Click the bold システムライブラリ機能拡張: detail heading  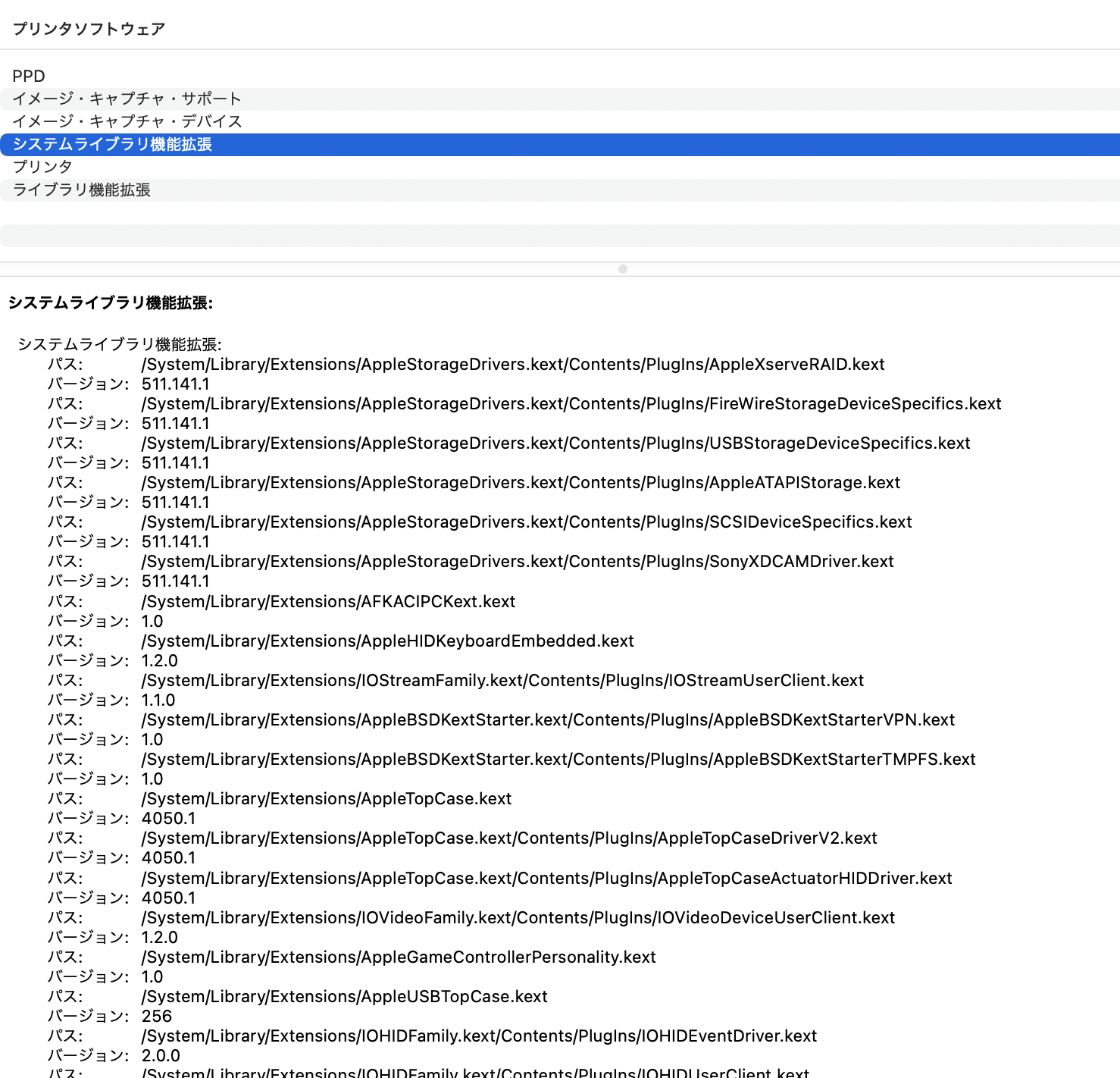tap(111, 303)
